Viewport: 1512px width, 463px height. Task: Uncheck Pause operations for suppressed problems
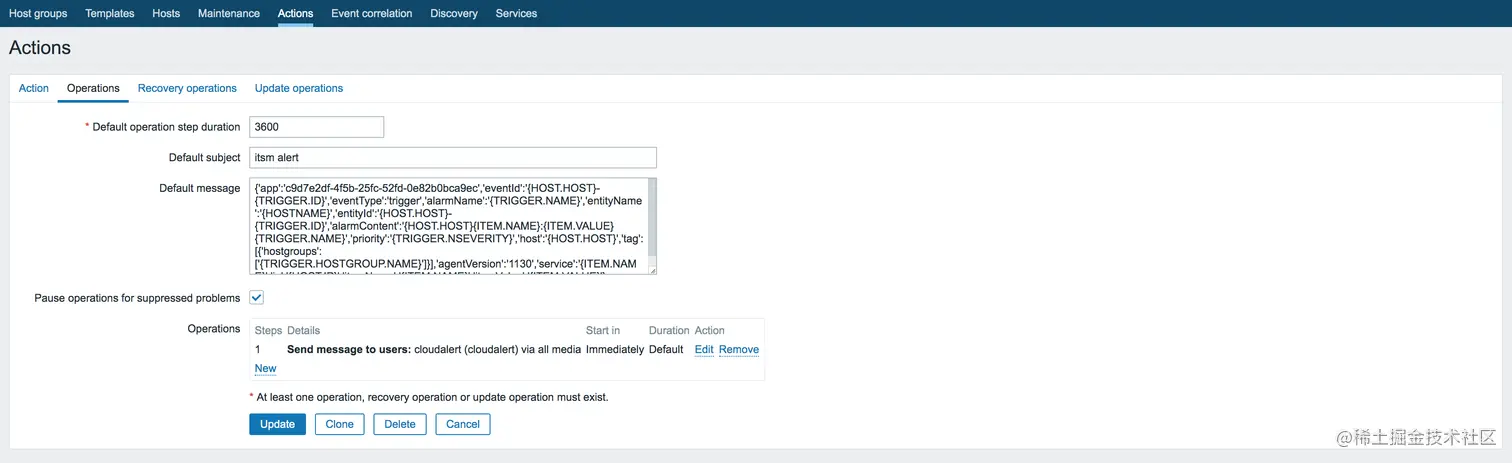256,298
